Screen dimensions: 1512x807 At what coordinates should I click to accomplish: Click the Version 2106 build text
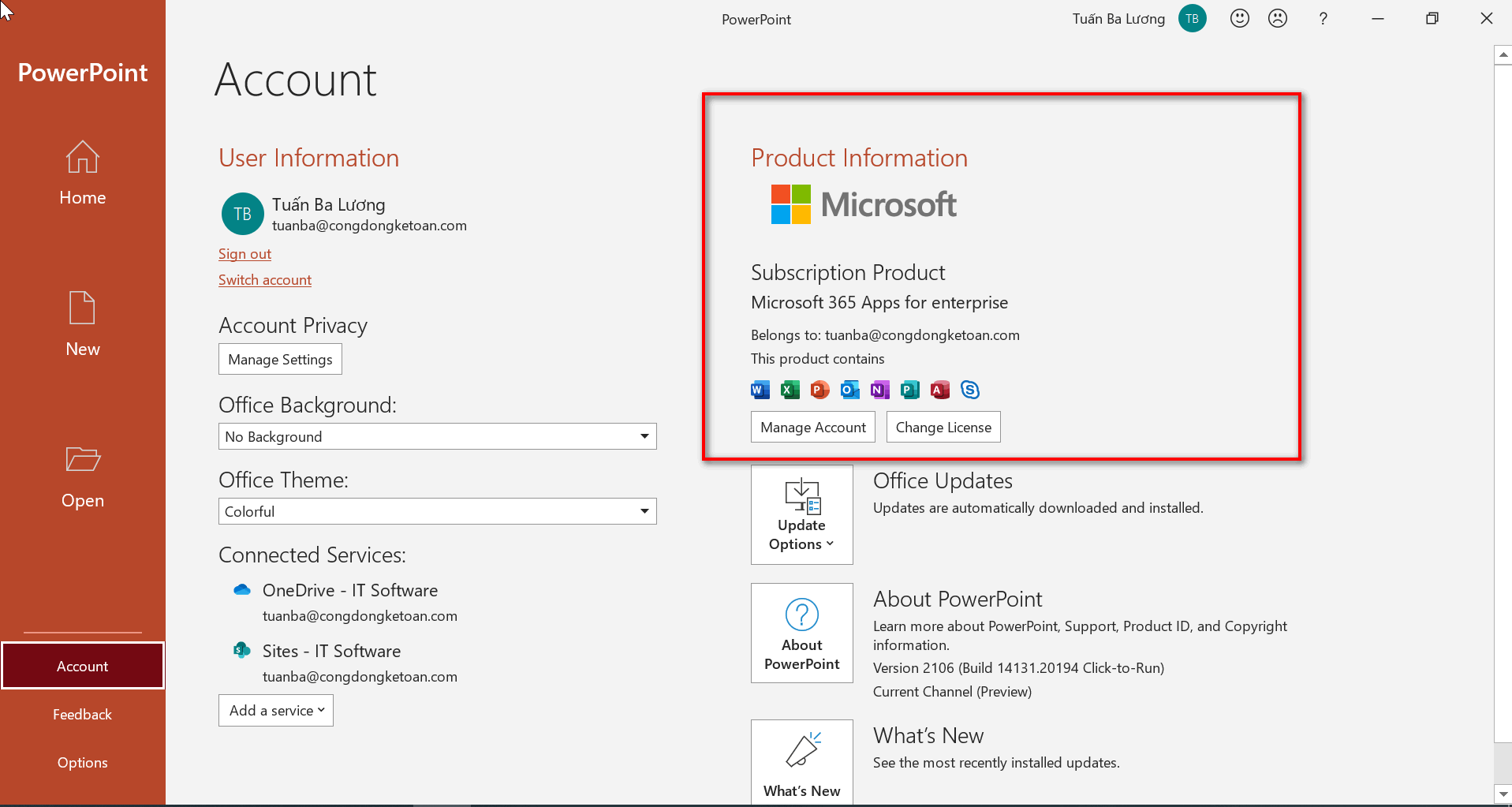(x=1018, y=668)
